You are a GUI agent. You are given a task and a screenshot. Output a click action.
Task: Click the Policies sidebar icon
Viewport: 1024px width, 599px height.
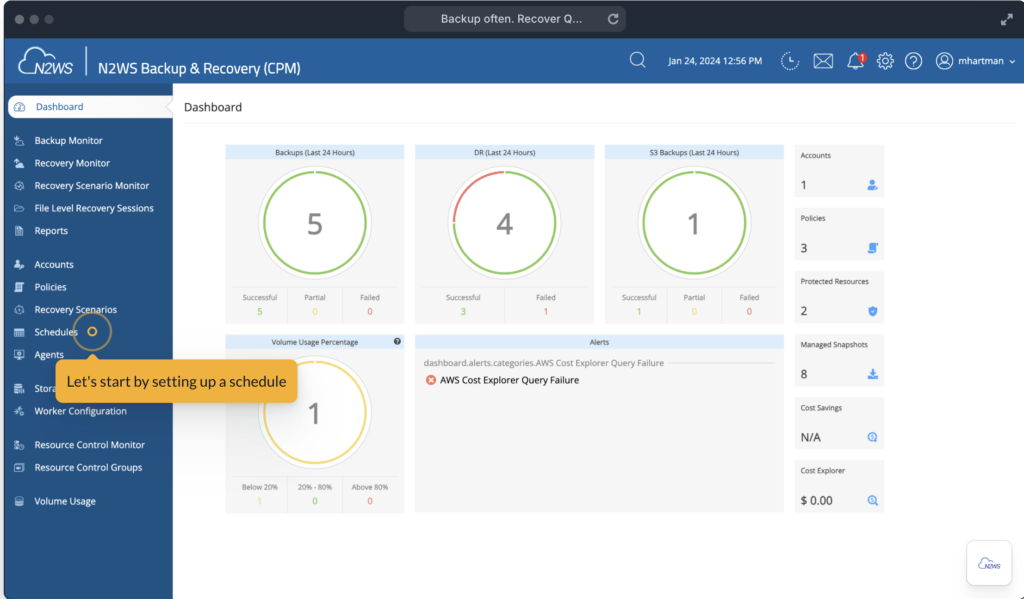[19, 287]
